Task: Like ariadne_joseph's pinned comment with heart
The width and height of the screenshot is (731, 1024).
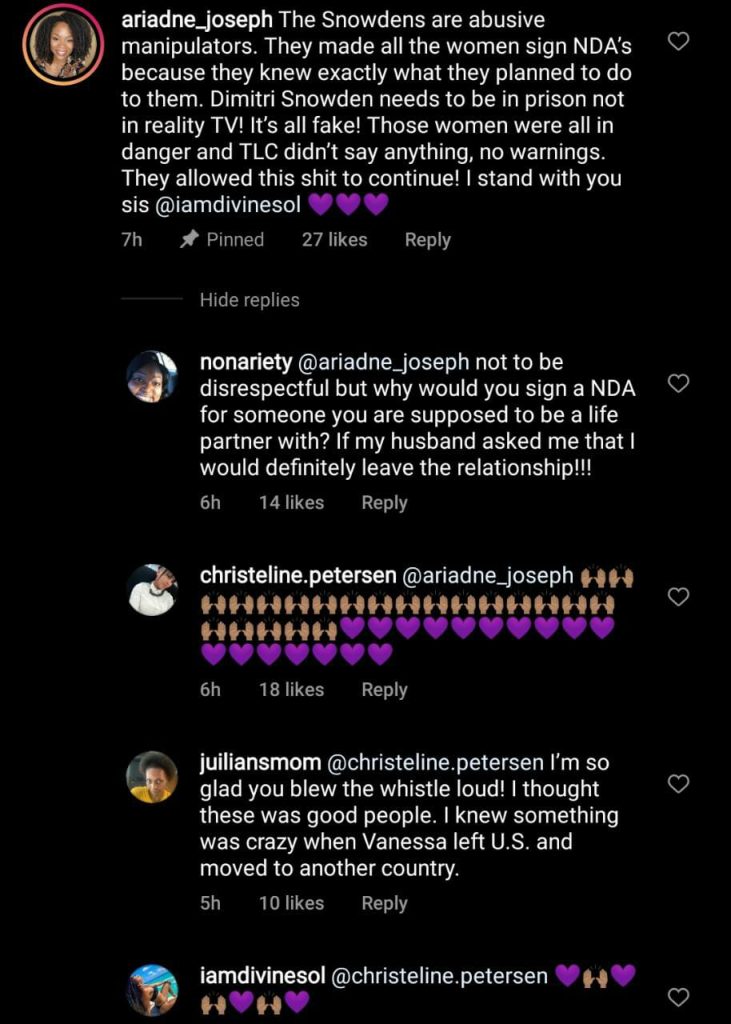Action: (679, 42)
